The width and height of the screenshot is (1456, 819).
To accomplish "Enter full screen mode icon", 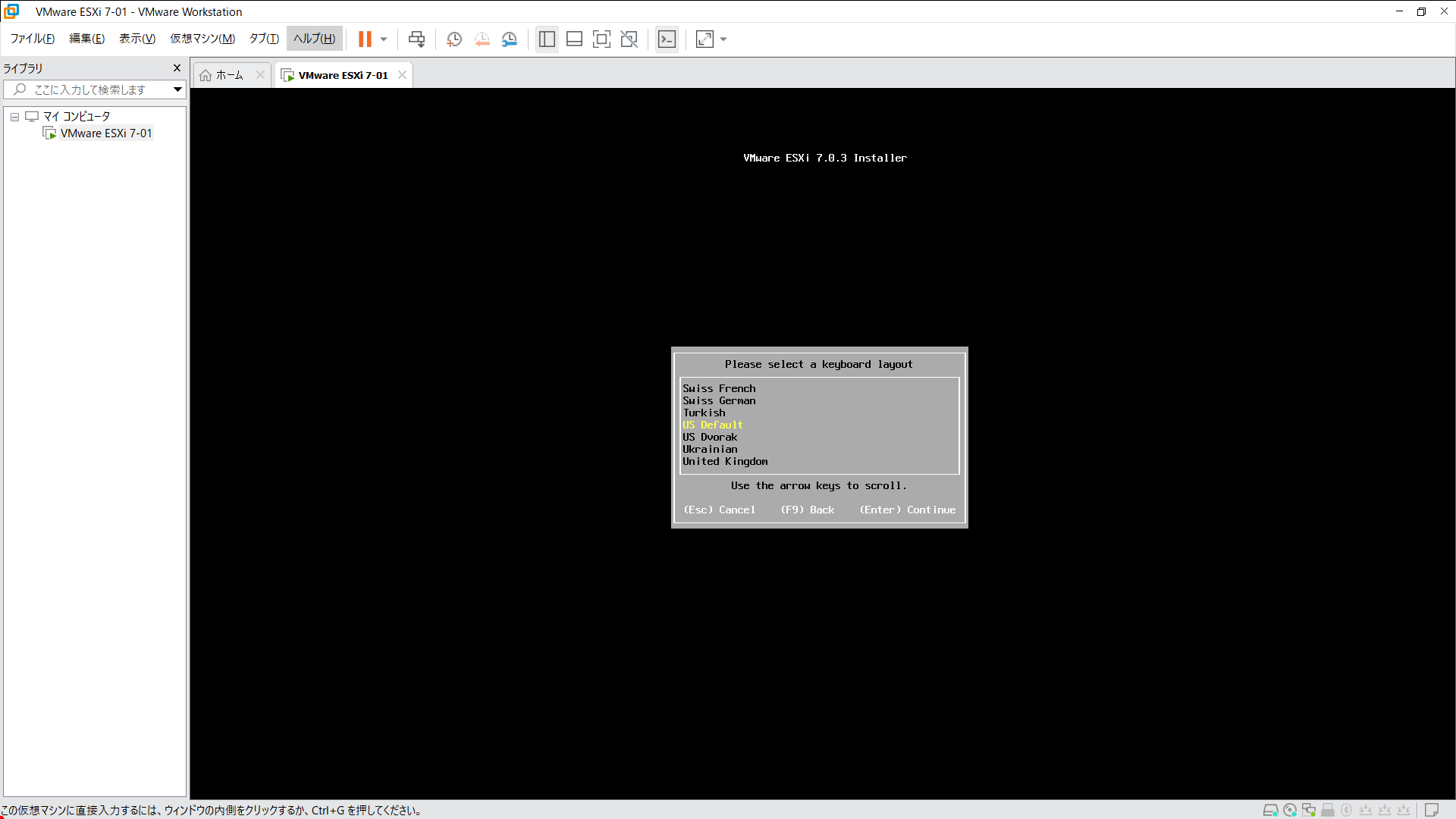I will [601, 39].
